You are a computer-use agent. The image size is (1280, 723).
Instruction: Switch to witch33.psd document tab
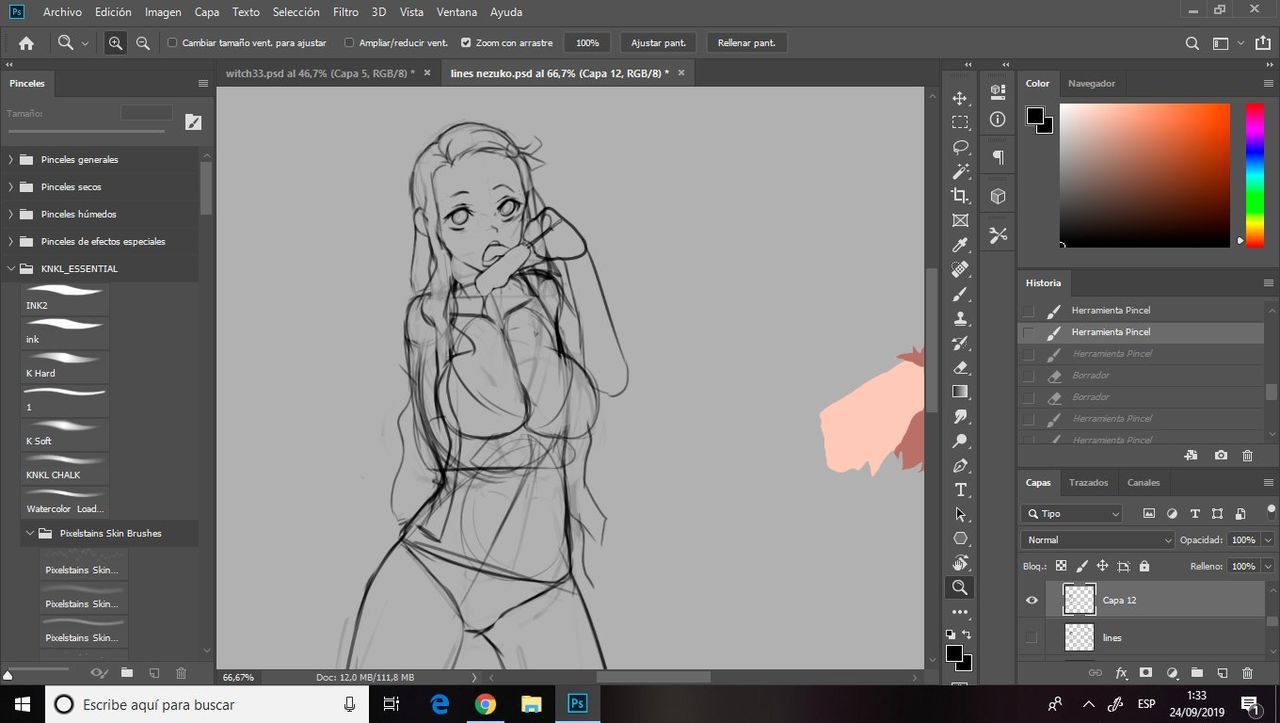coord(320,73)
